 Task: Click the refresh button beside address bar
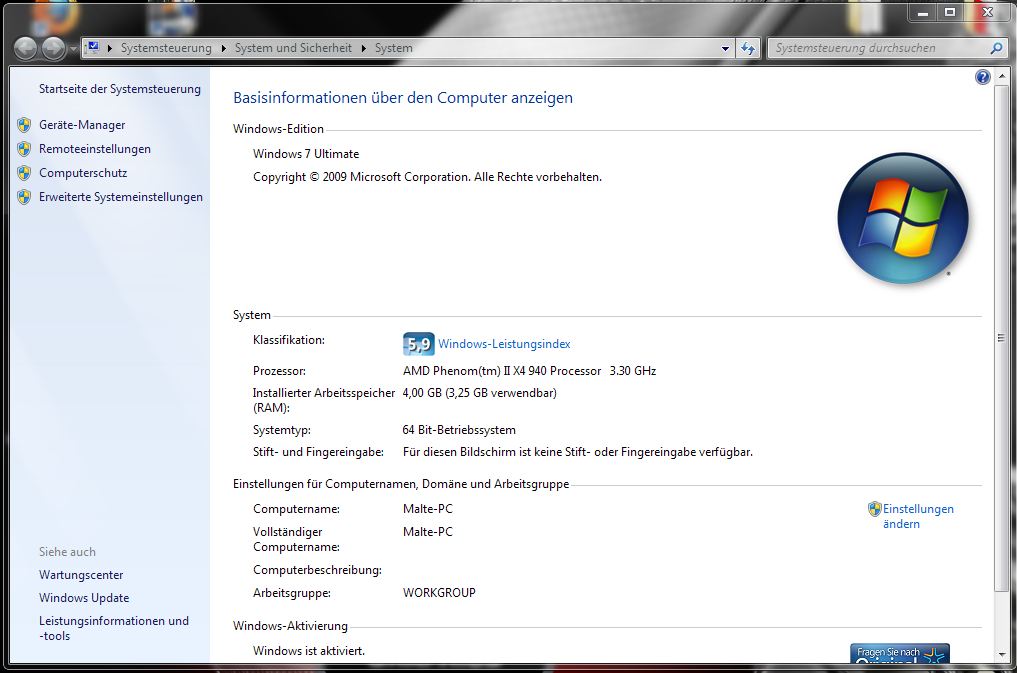pyautogui.click(x=748, y=49)
